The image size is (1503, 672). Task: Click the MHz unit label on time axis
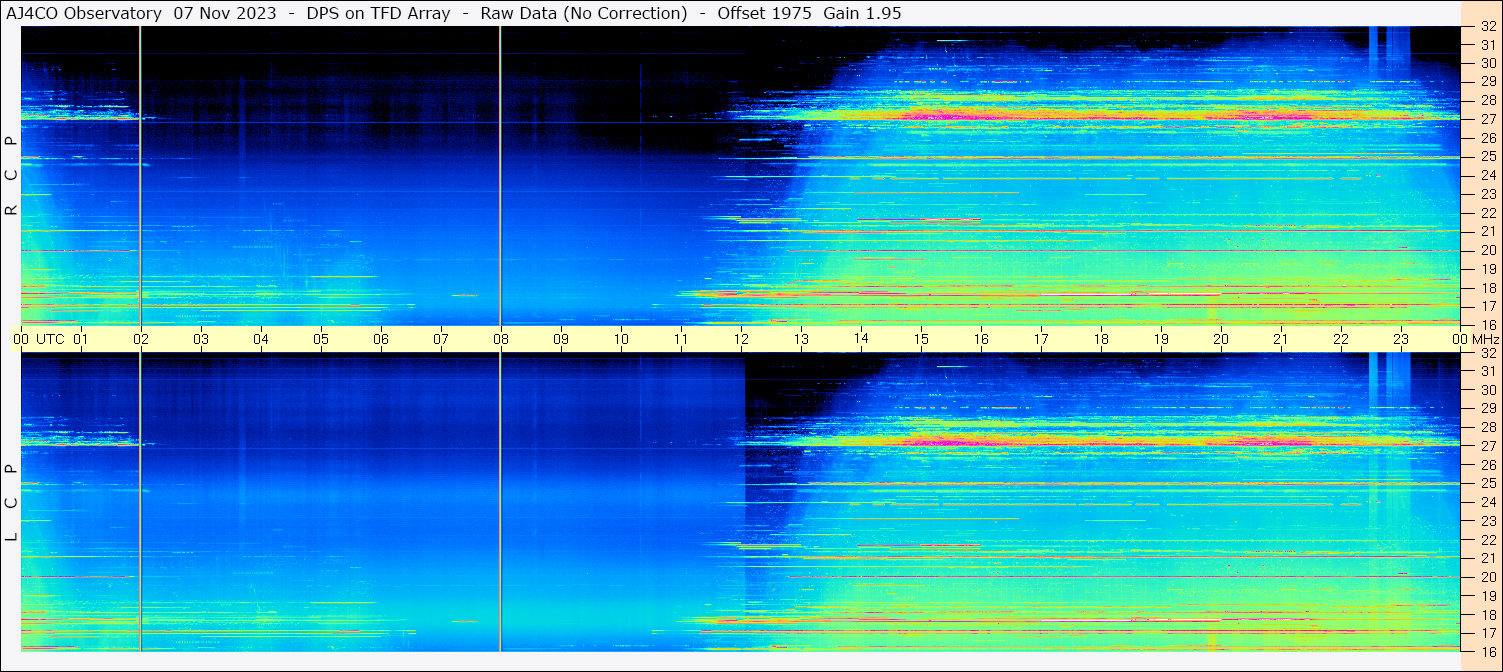(x=1486, y=339)
